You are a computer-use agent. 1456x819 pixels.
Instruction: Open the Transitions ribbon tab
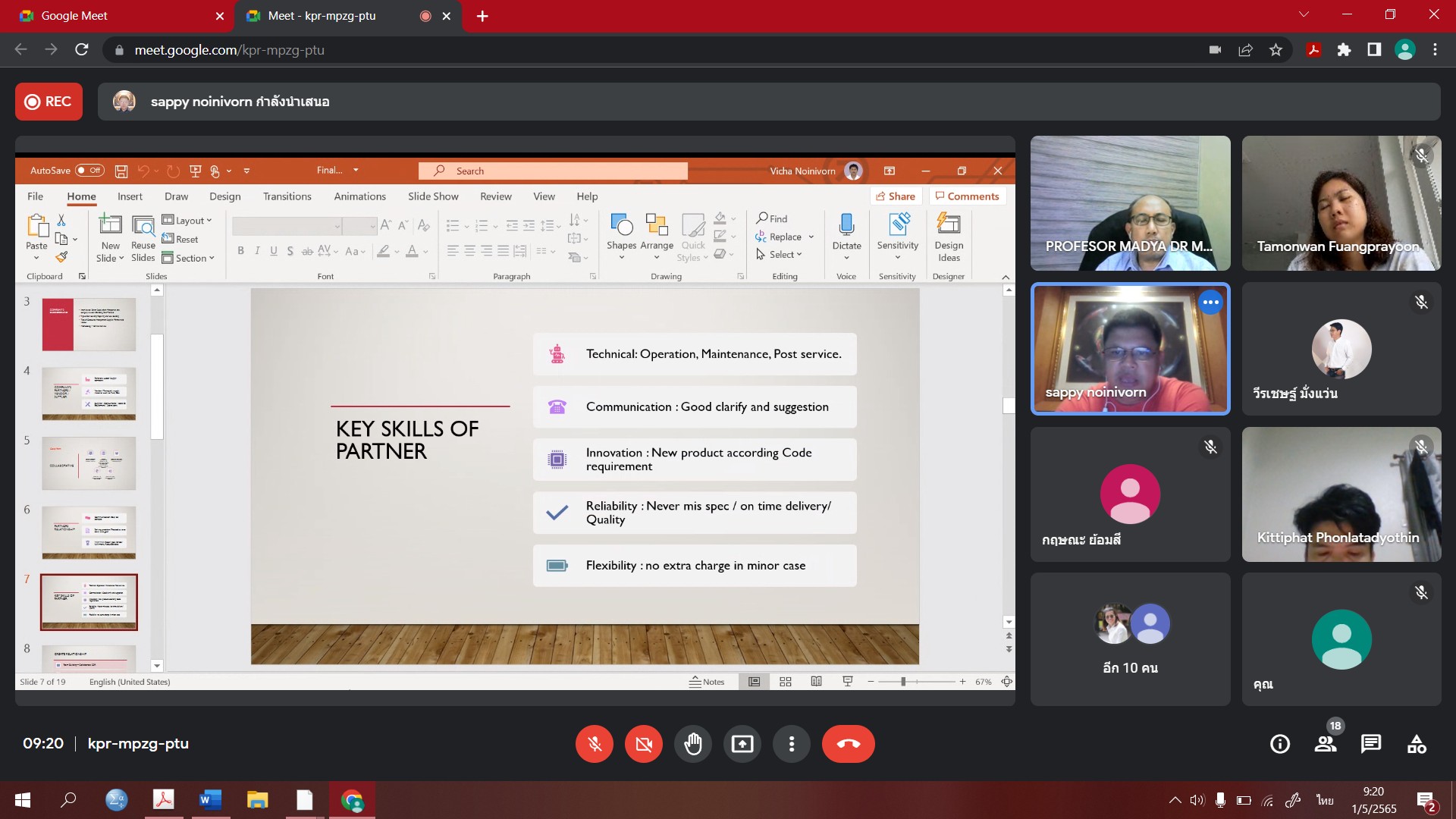pyautogui.click(x=287, y=196)
